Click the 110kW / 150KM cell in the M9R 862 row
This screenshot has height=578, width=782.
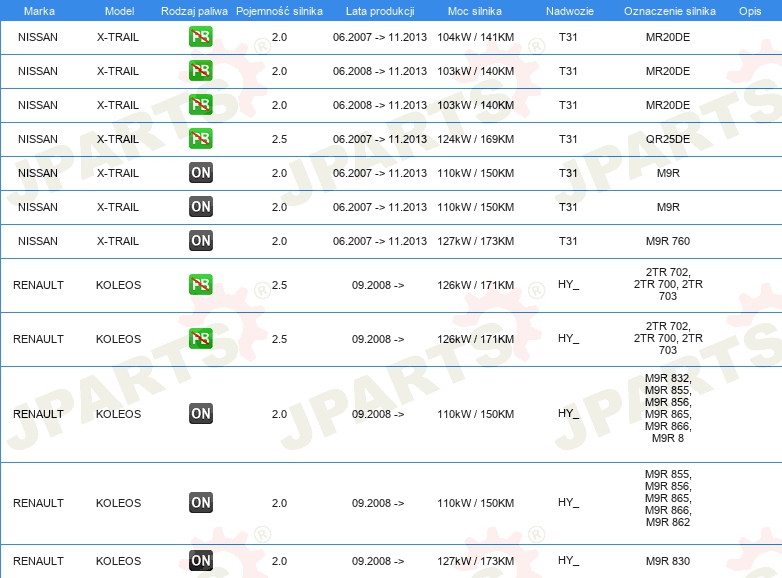click(x=475, y=503)
